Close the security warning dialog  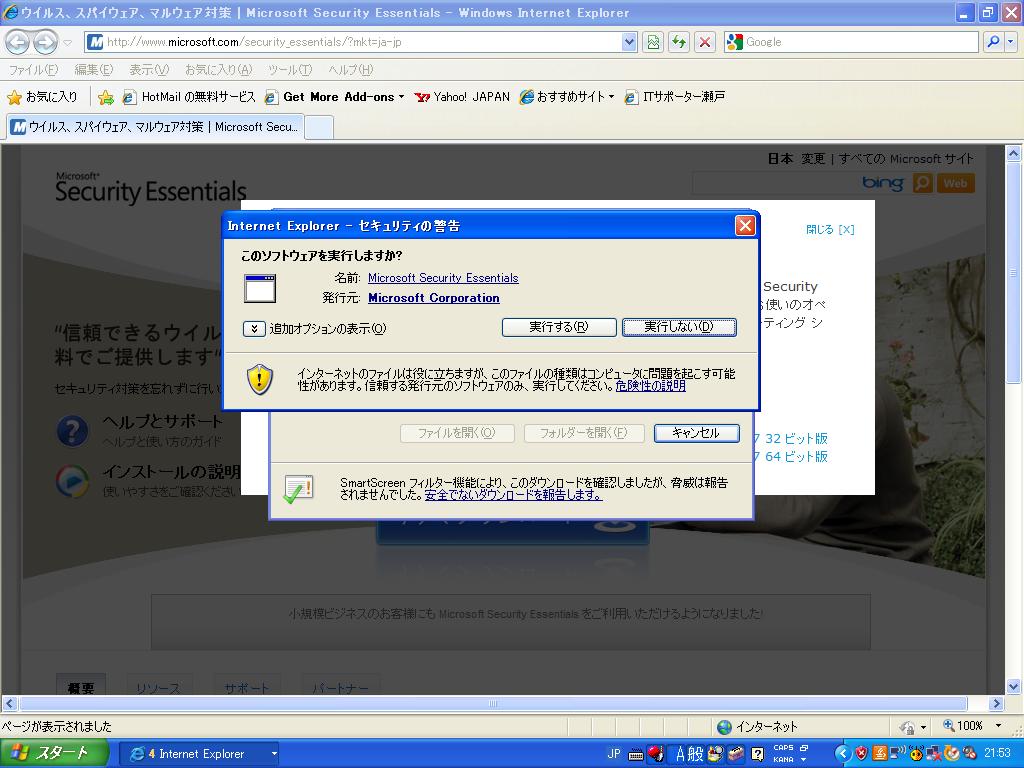(x=744, y=225)
